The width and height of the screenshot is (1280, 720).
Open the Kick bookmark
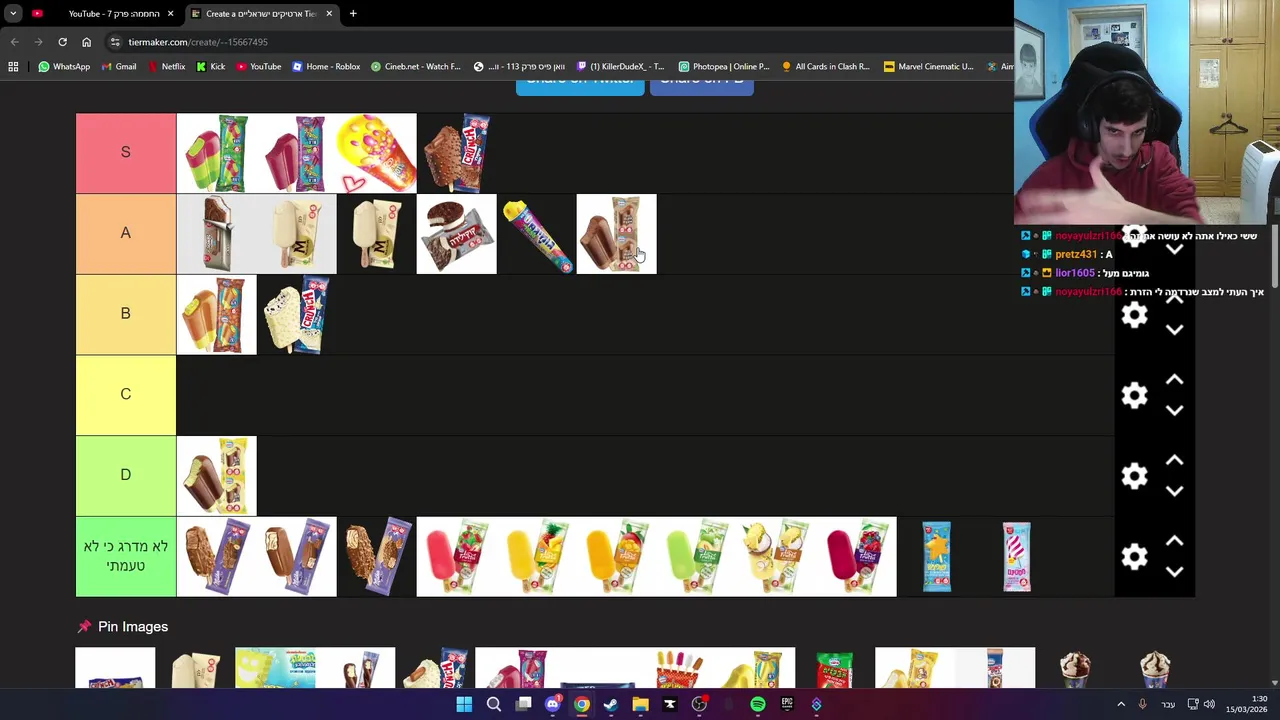[x=210, y=67]
